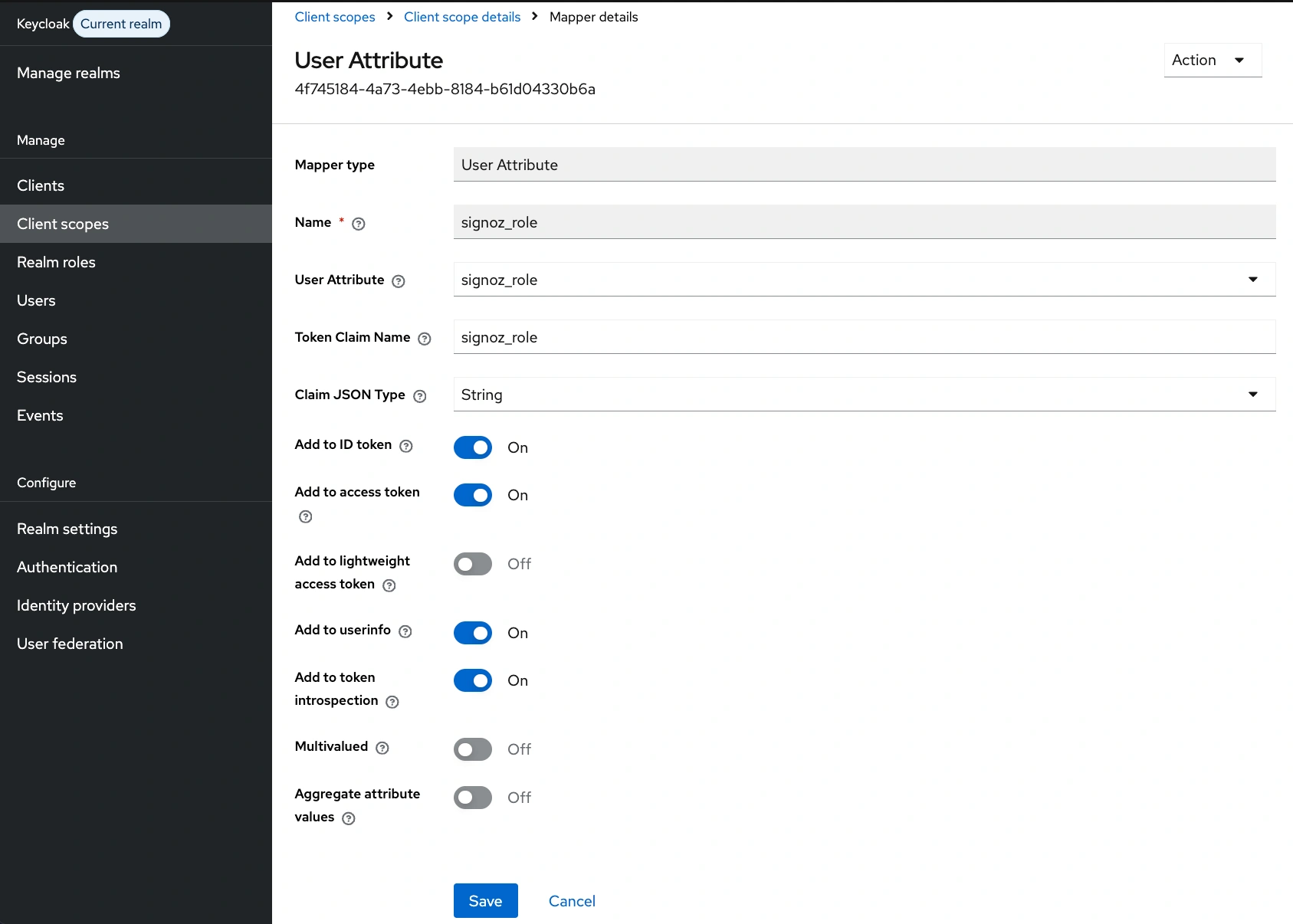This screenshot has height=924, width=1293.
Task: Open the Claim JSON Type dropdown
Action: point(865,395)
